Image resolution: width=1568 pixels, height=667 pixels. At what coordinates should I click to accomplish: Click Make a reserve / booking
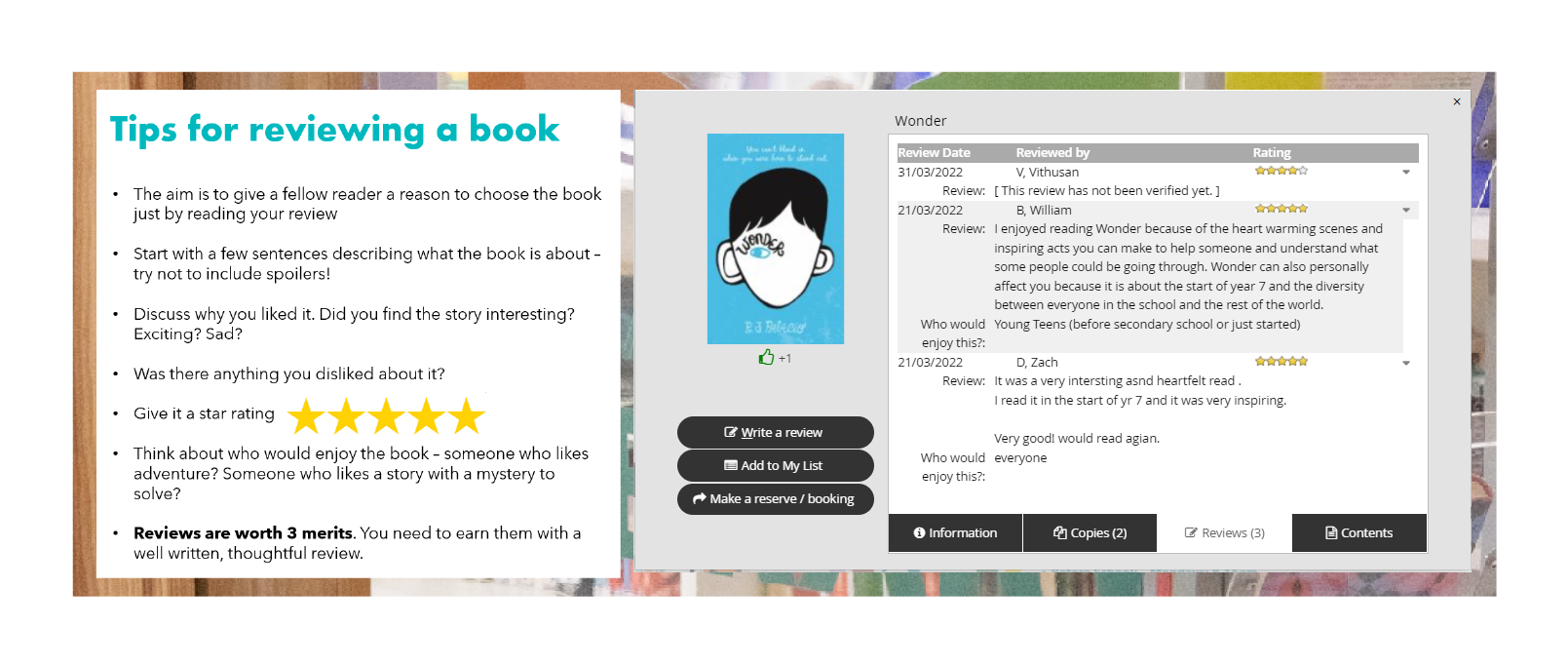(x=775, y=498)
